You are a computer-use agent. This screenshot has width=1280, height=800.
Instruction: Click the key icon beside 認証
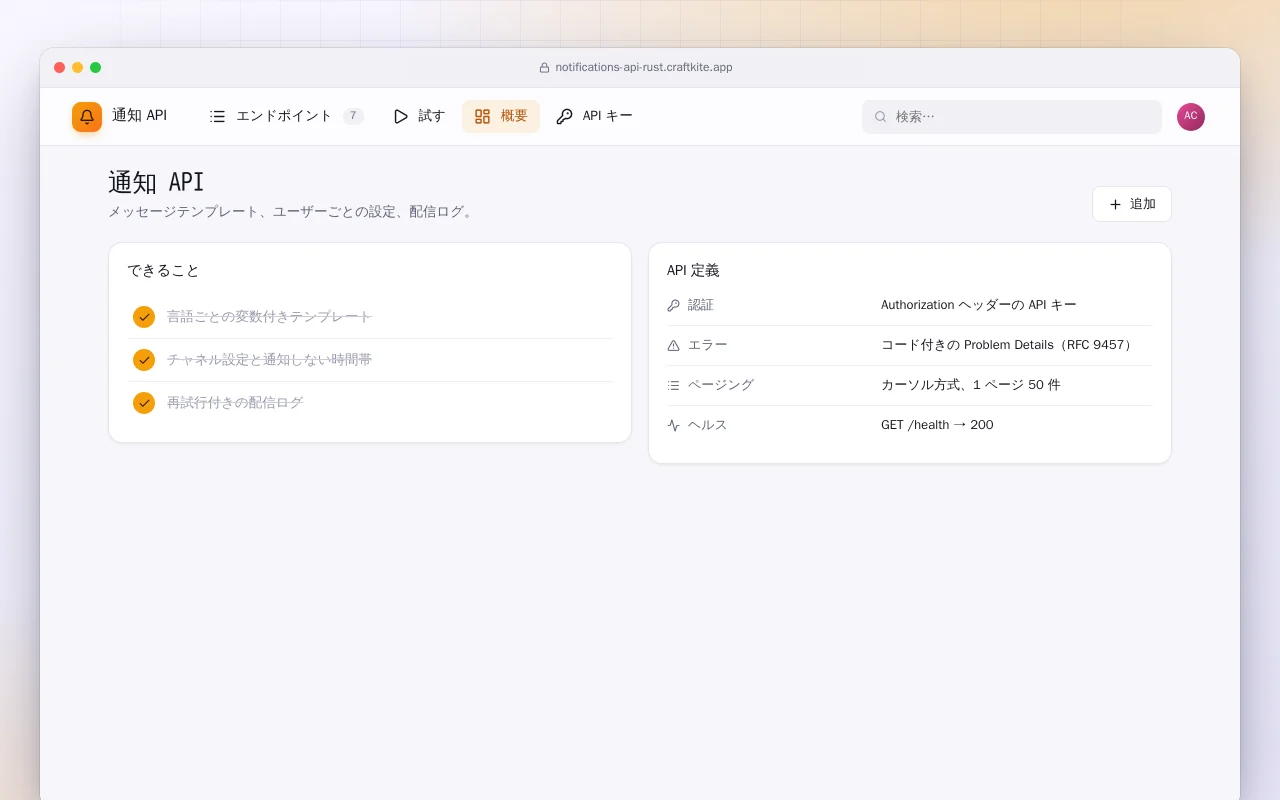673,305
